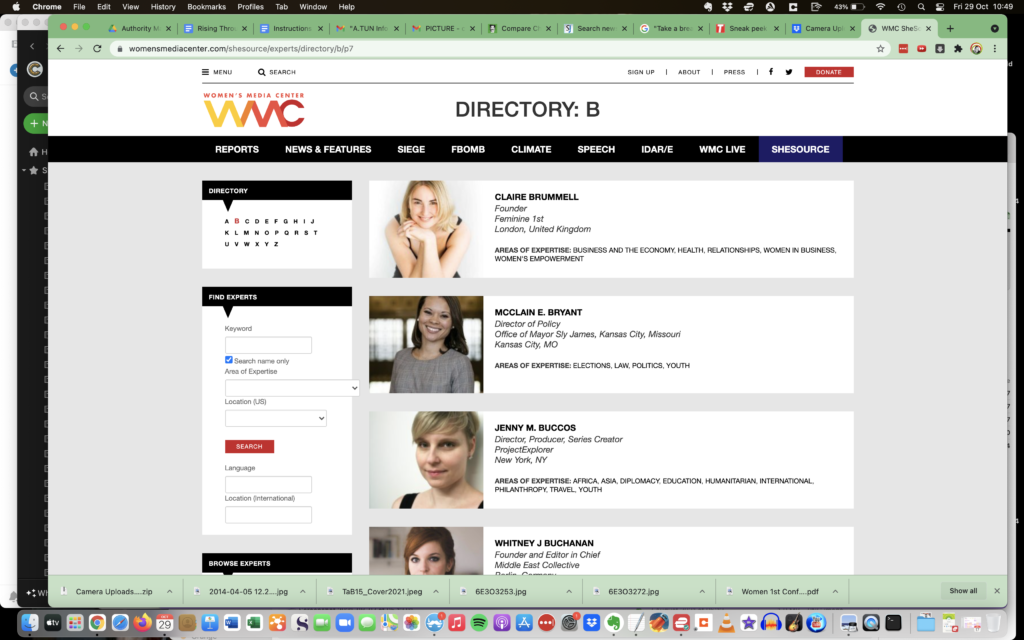This screenshot has width=1024, height=640.
Task: Launch Spotify from the Dock
Action: tap(479, 623)
